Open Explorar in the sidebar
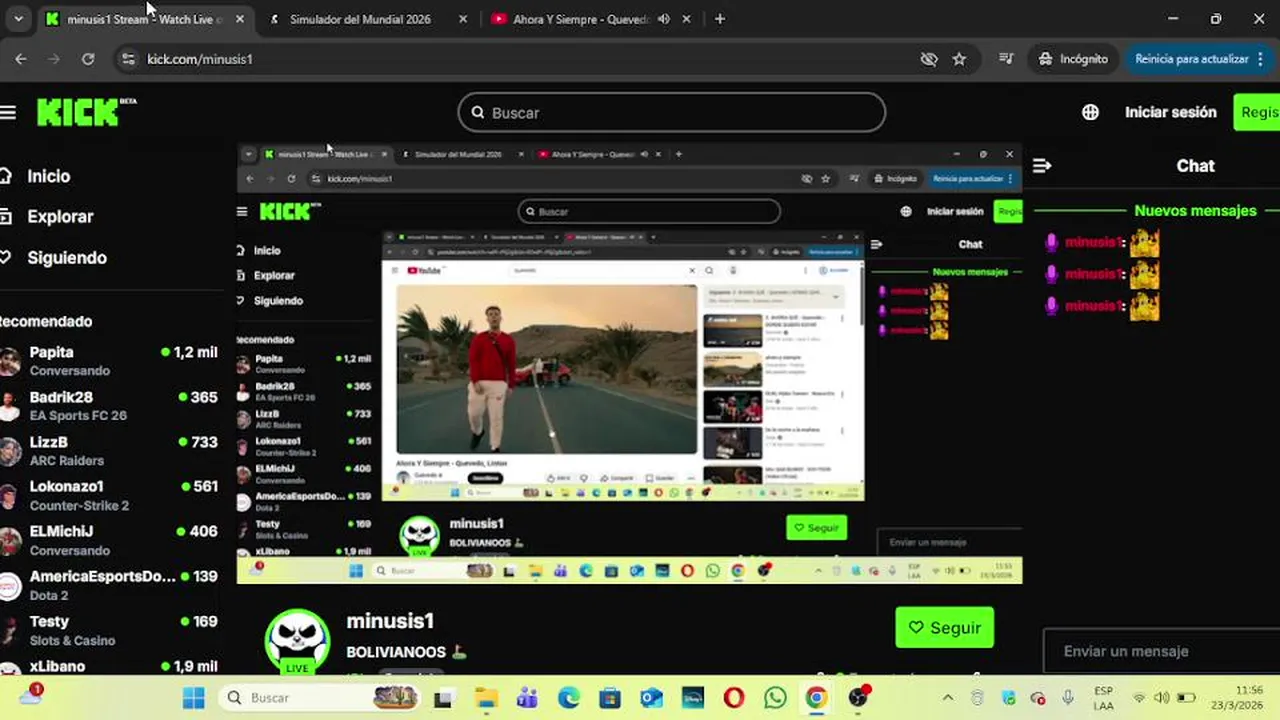 60,217
